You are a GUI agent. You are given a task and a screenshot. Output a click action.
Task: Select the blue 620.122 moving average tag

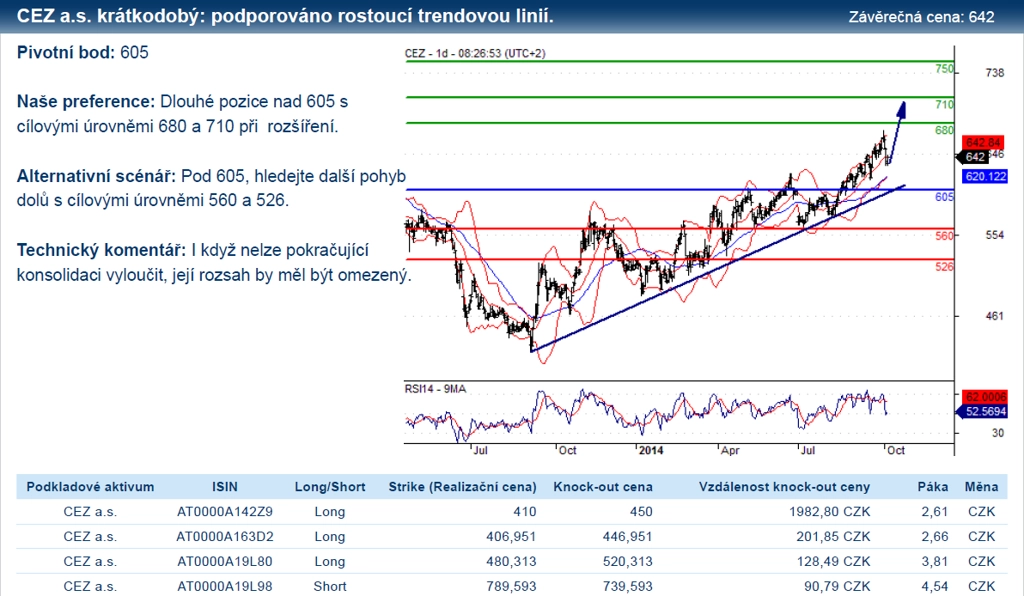(985, 176)
